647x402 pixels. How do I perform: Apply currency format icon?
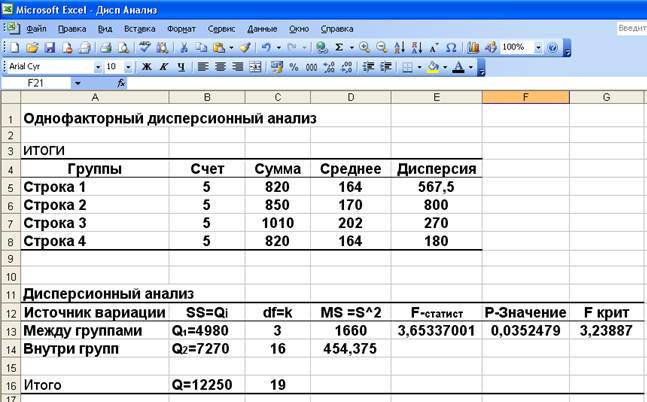pyautogui.click(x=276, y=67)
